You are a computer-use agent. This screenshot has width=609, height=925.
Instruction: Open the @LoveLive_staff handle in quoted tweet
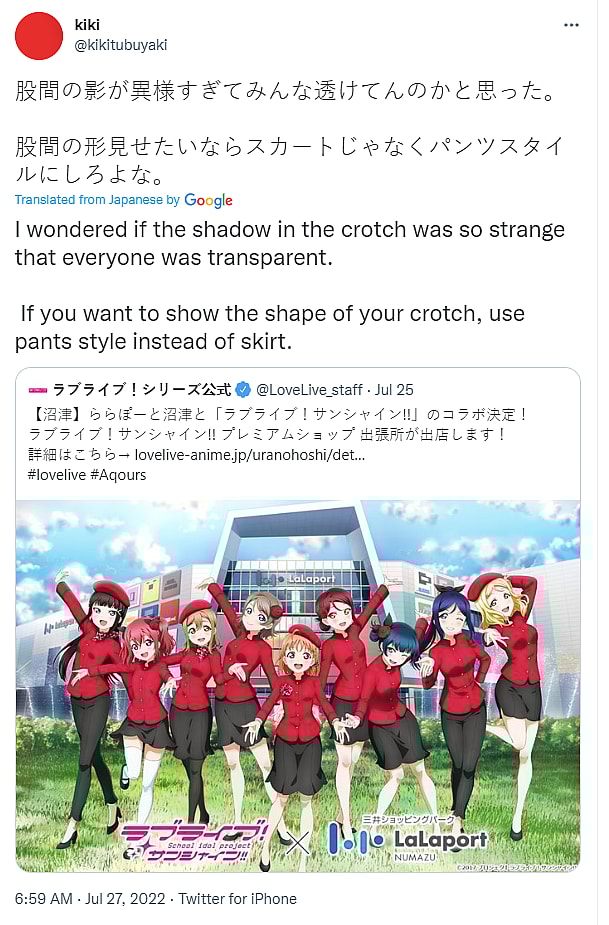point(309,390)
